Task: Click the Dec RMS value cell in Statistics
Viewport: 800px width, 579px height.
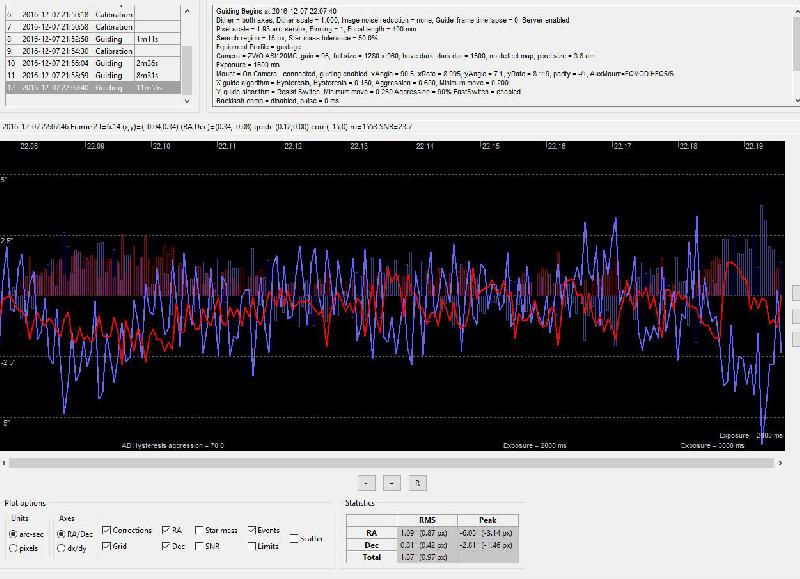Action: (x=427, y=545)
